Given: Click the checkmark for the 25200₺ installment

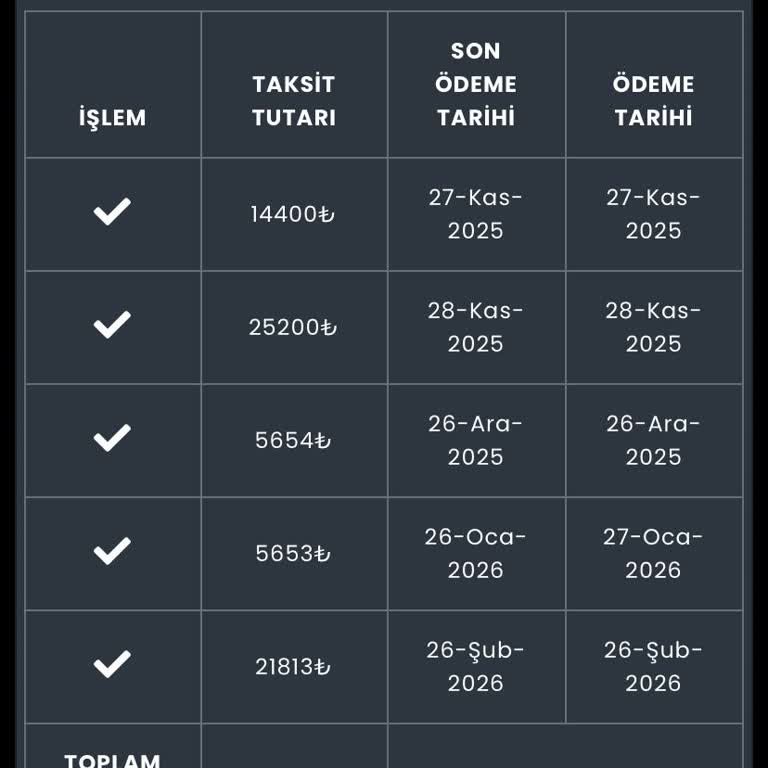Looking at the screenshot, I should point(112,325).
